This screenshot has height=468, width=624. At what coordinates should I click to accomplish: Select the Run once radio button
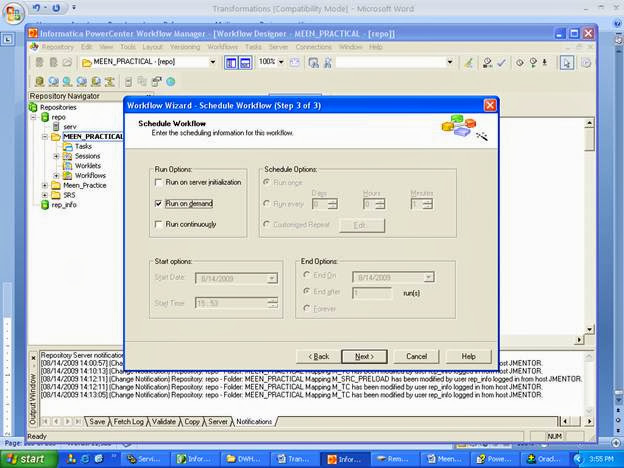click(266, 182)
